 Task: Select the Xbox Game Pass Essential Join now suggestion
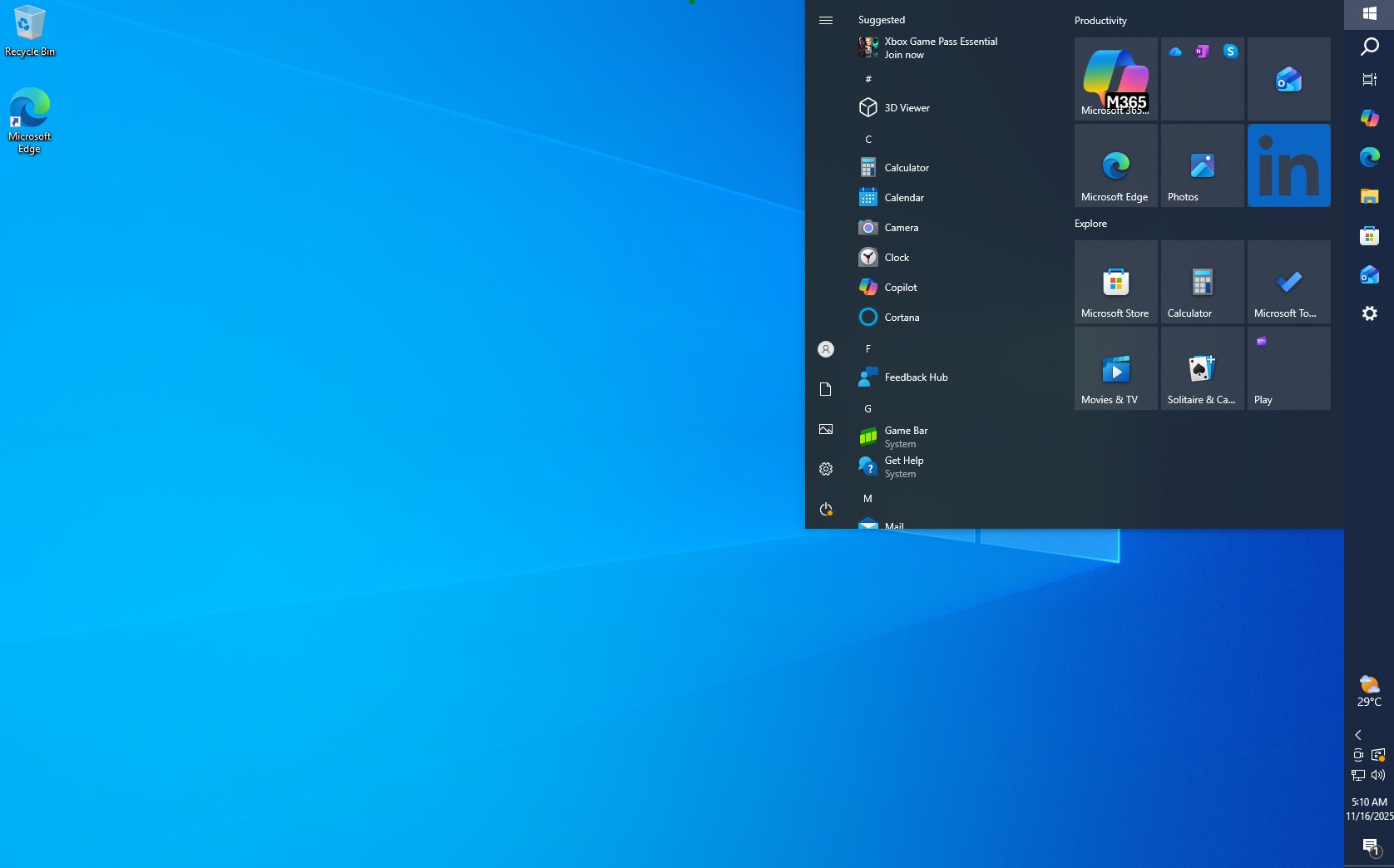click(940, 47)
